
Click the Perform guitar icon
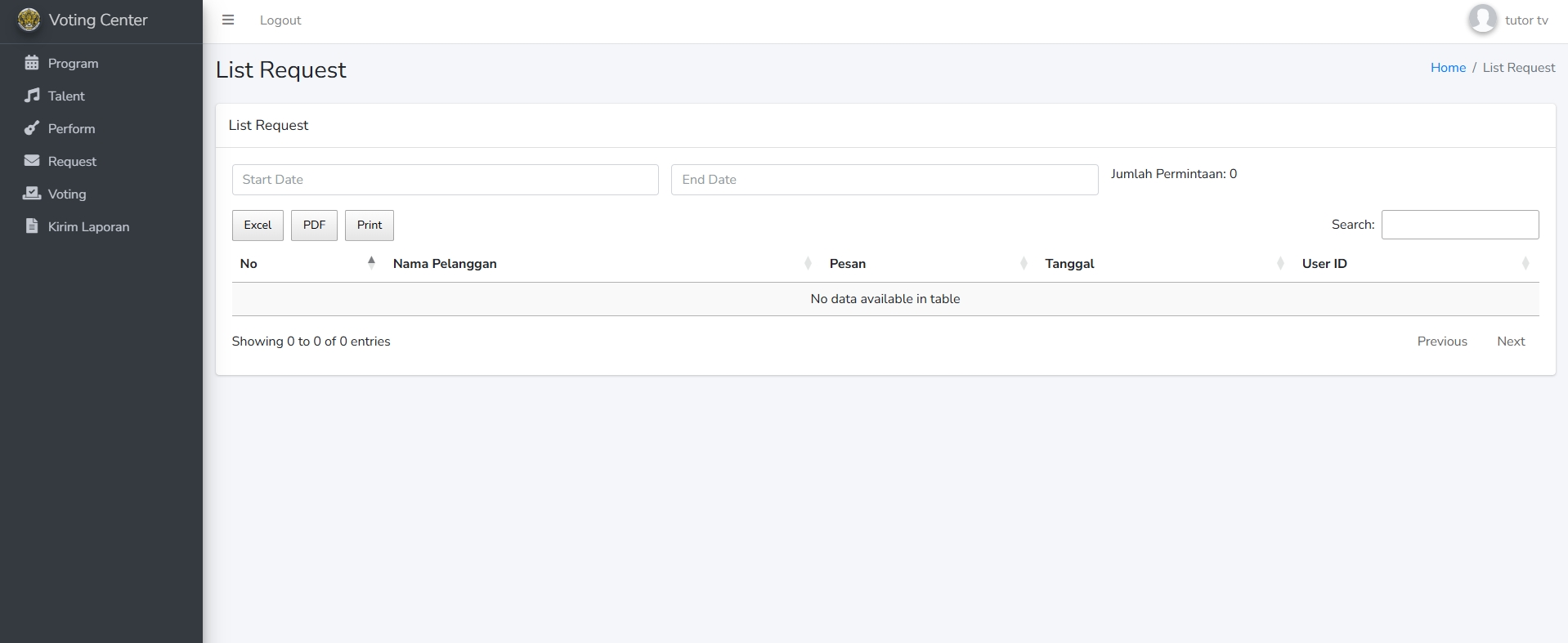click(32, 128)
